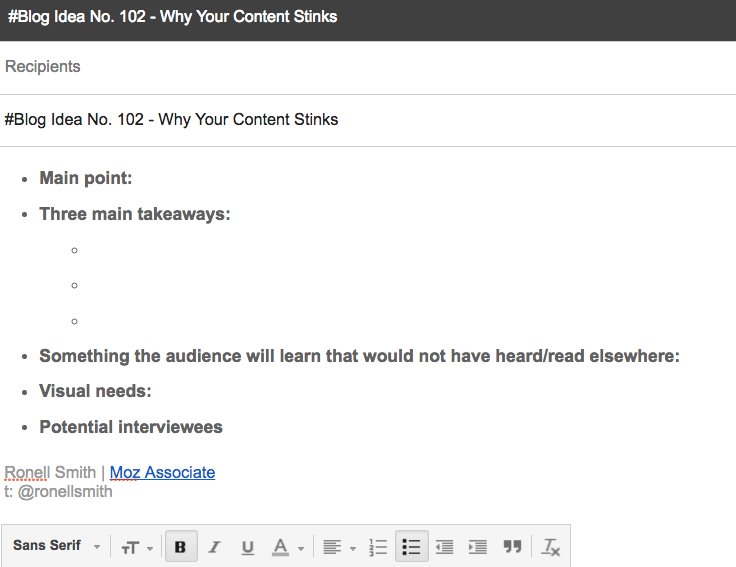Click the compose window title bar

click(368, 18)
